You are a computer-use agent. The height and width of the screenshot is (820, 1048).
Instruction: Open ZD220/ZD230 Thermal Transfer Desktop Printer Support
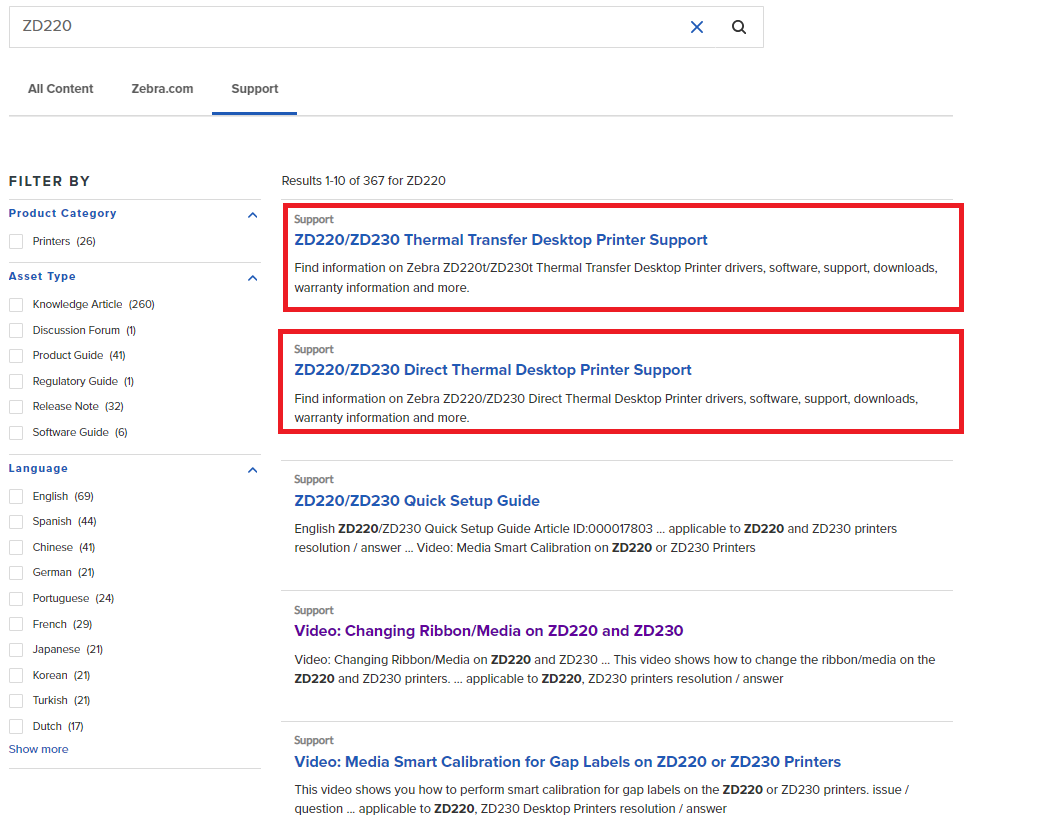click(500, 240)
